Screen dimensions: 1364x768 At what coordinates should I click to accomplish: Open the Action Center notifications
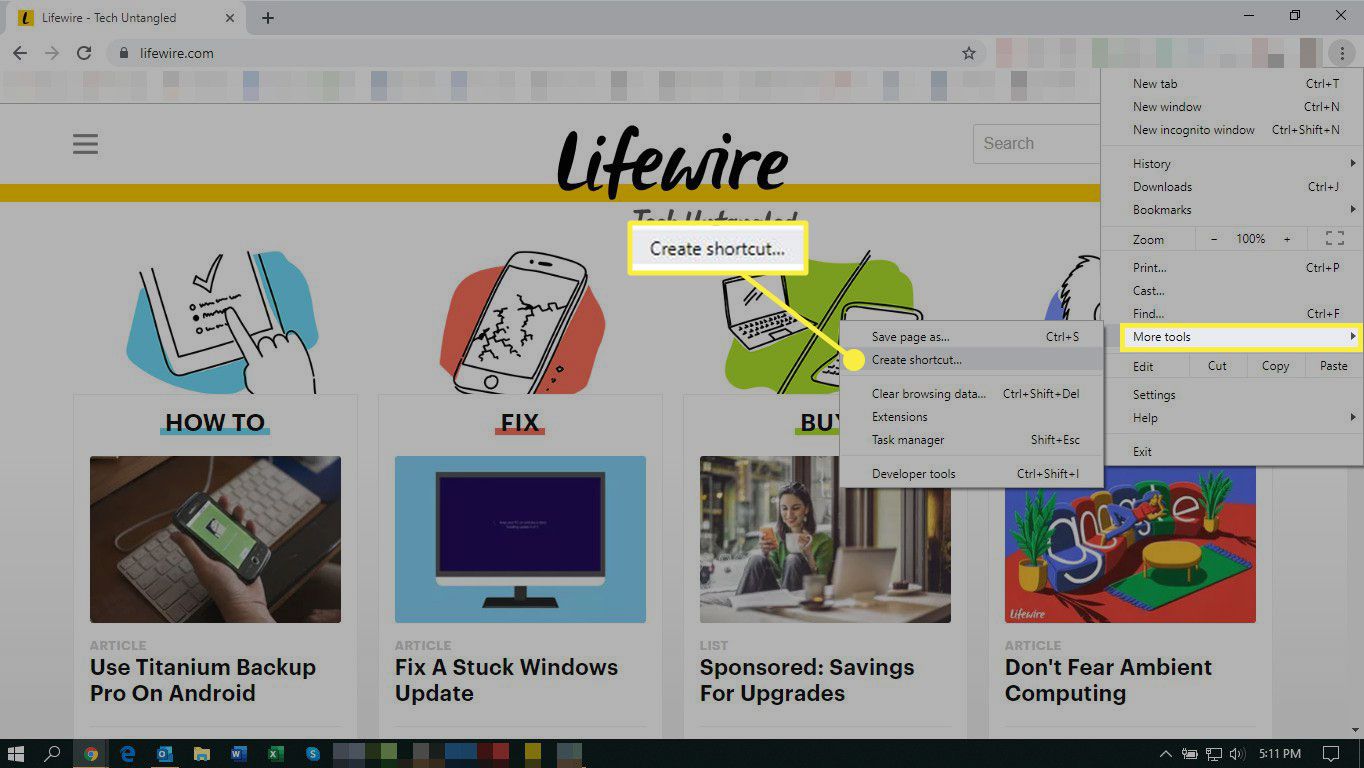tap(1331, 753)
